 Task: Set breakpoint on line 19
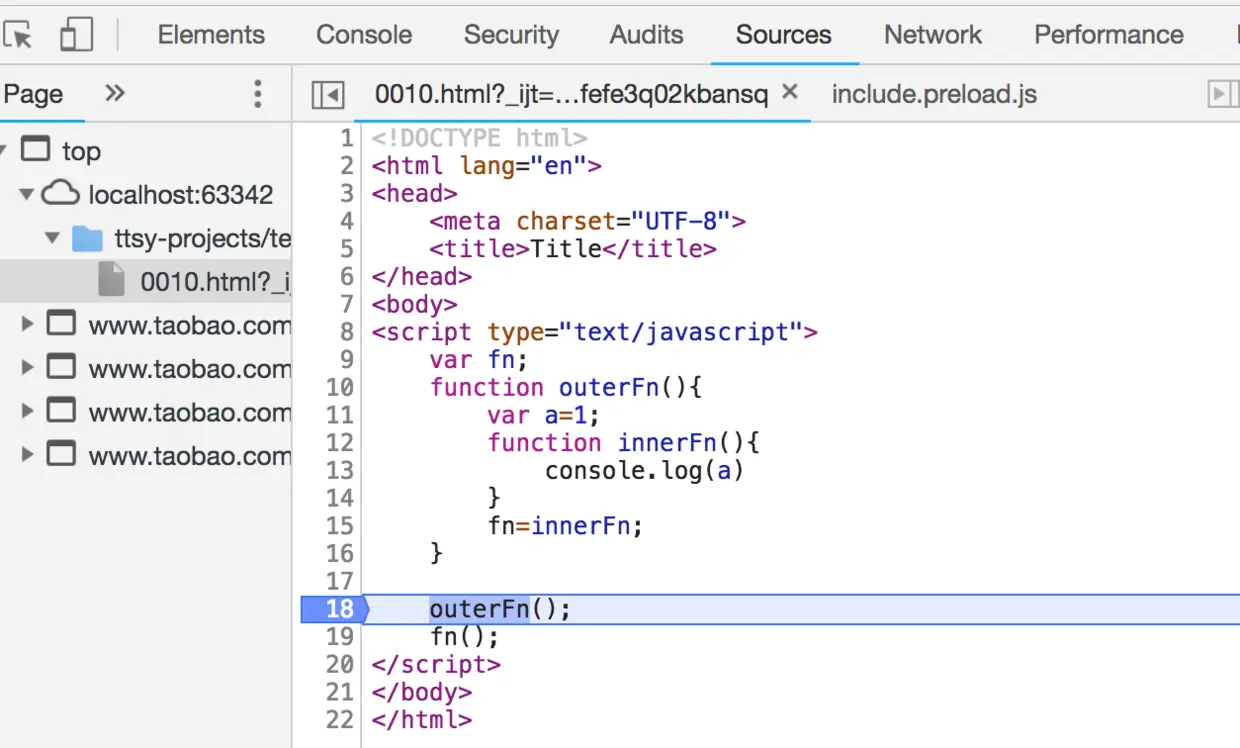(340, 637)
